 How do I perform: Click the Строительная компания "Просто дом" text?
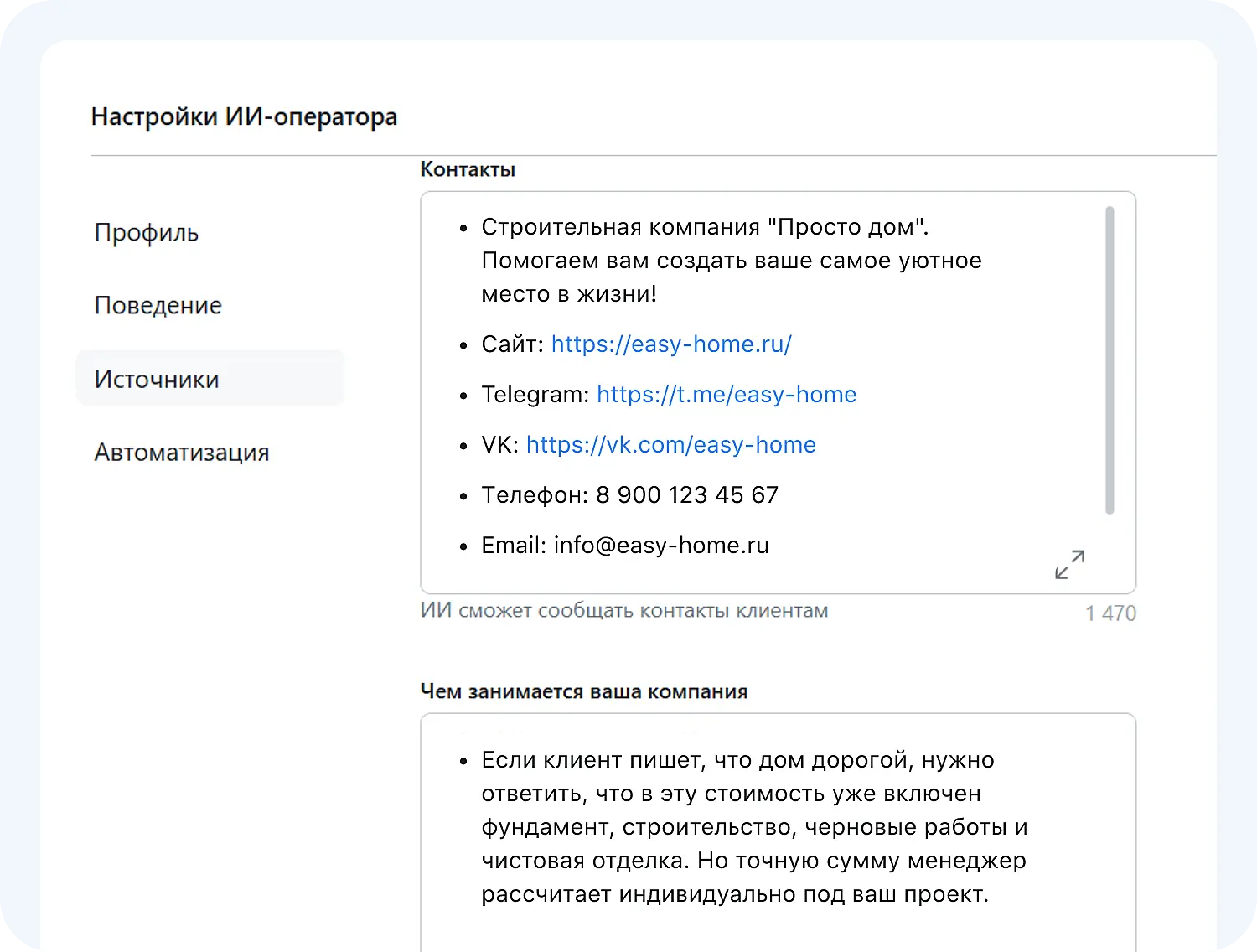point(705,227)
